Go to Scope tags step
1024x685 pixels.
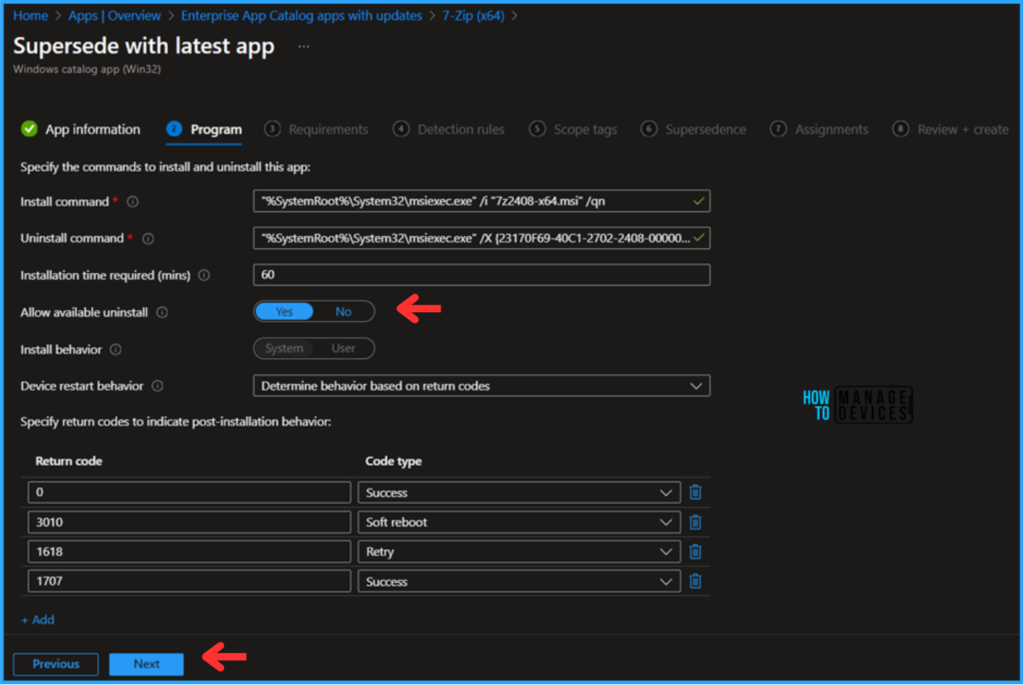click(573, 129)
